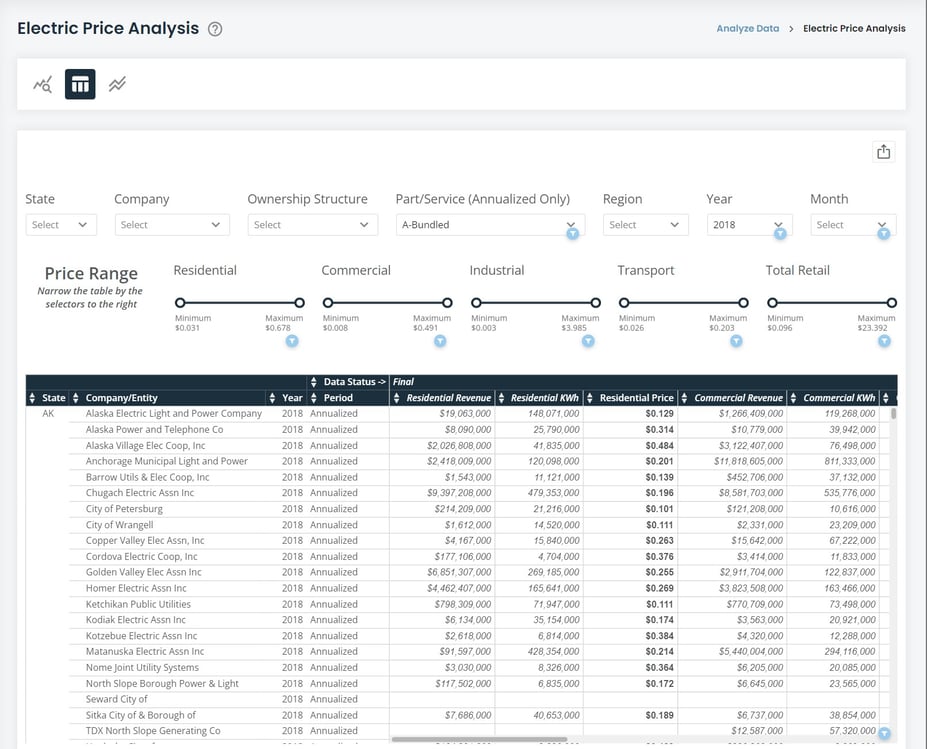This screenshot has height=749, width=927.
Task: Select the trend lines view icon
Action: 117,85
